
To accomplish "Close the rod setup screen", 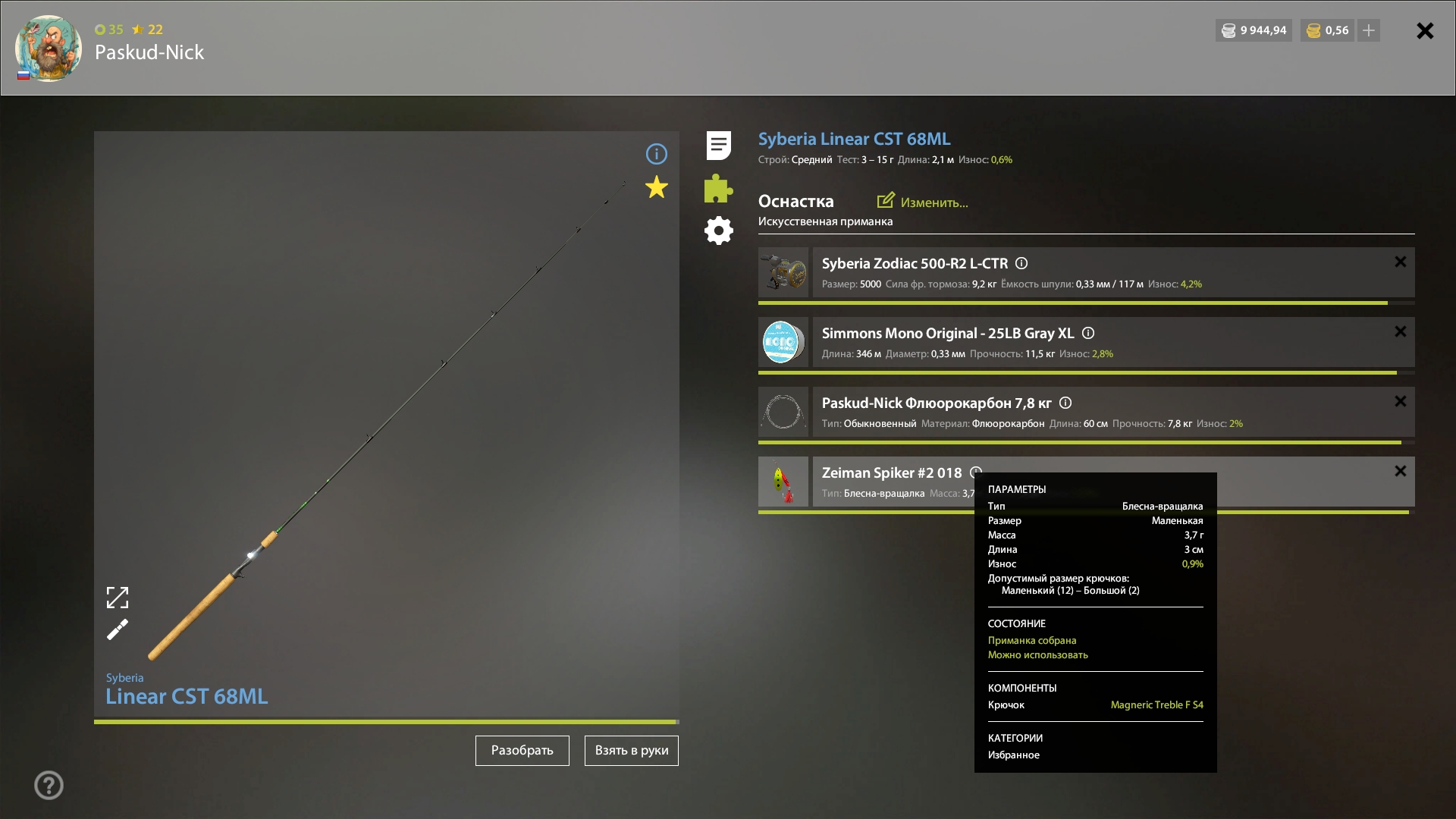I will click(1425, 30).
